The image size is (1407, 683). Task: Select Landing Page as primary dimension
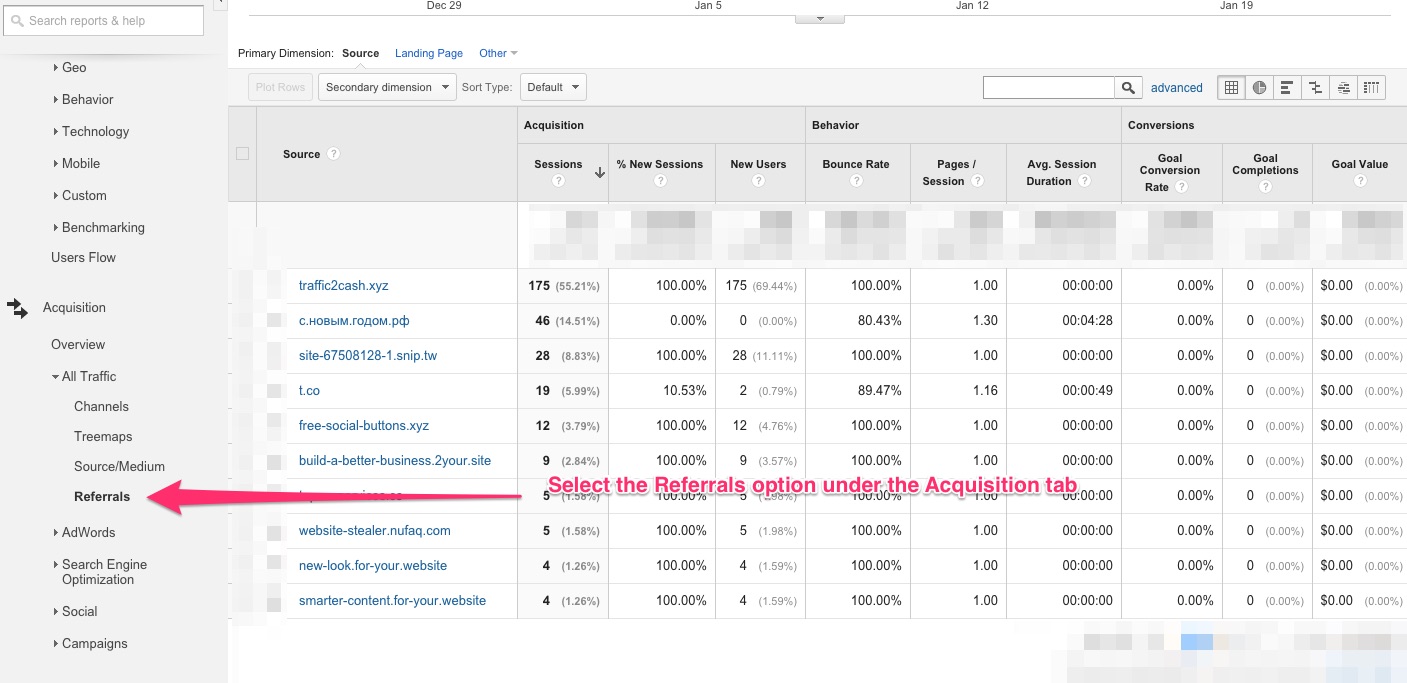[x=428, y=53]
